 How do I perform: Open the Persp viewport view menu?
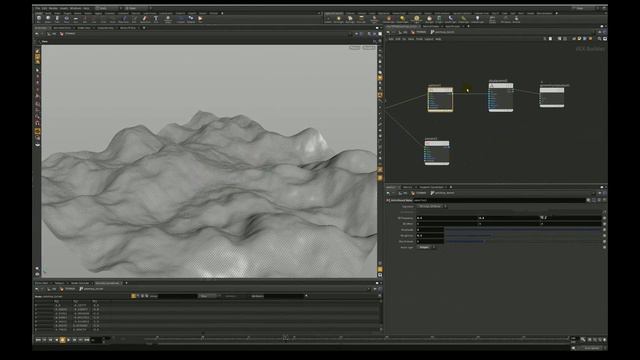[355, 48]
